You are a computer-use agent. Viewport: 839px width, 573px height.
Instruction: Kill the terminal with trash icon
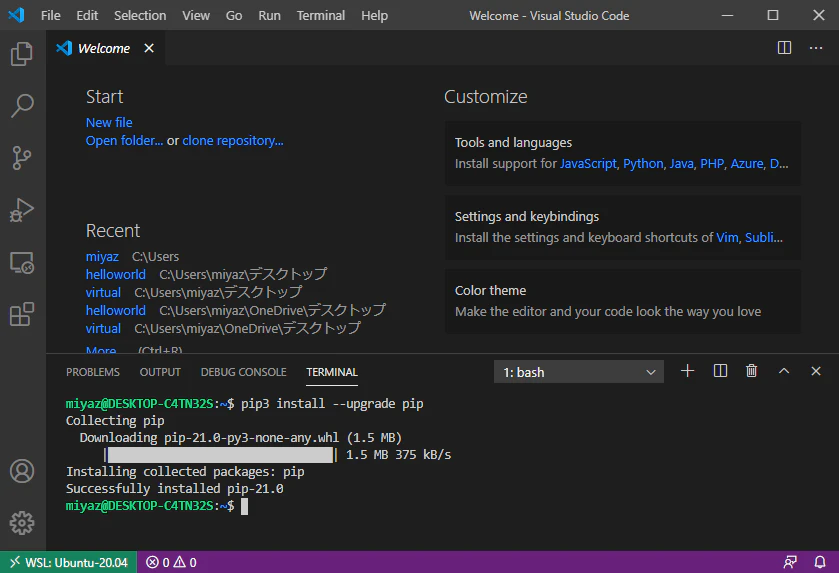[x=751, y=371]
